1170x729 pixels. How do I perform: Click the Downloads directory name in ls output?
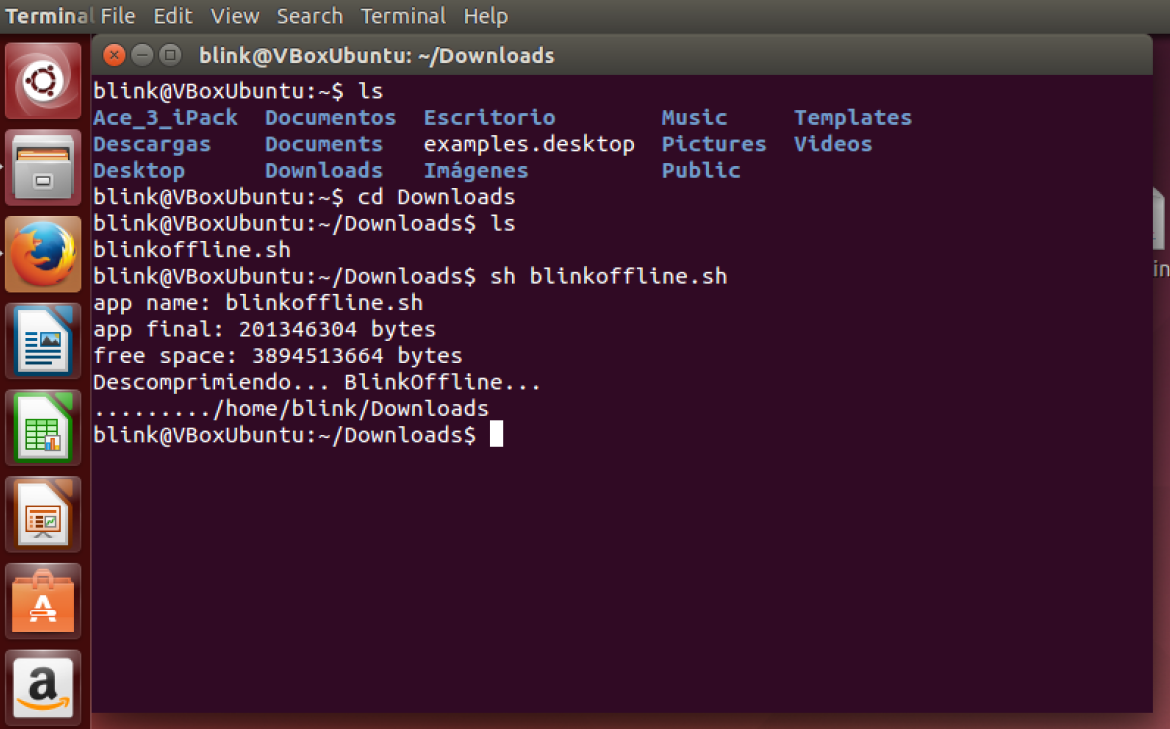323,170
